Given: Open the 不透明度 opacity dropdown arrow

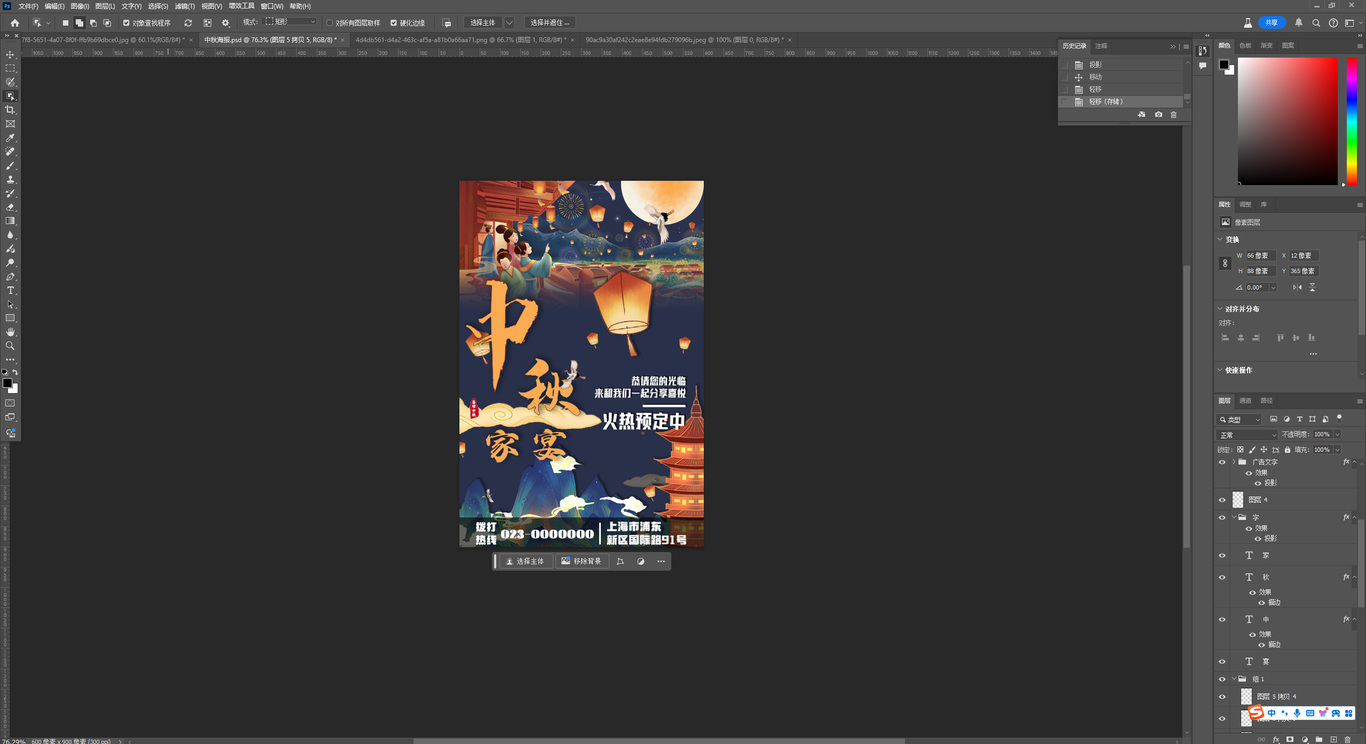Looking at the screenshot, I should [x=1337, y=435].
